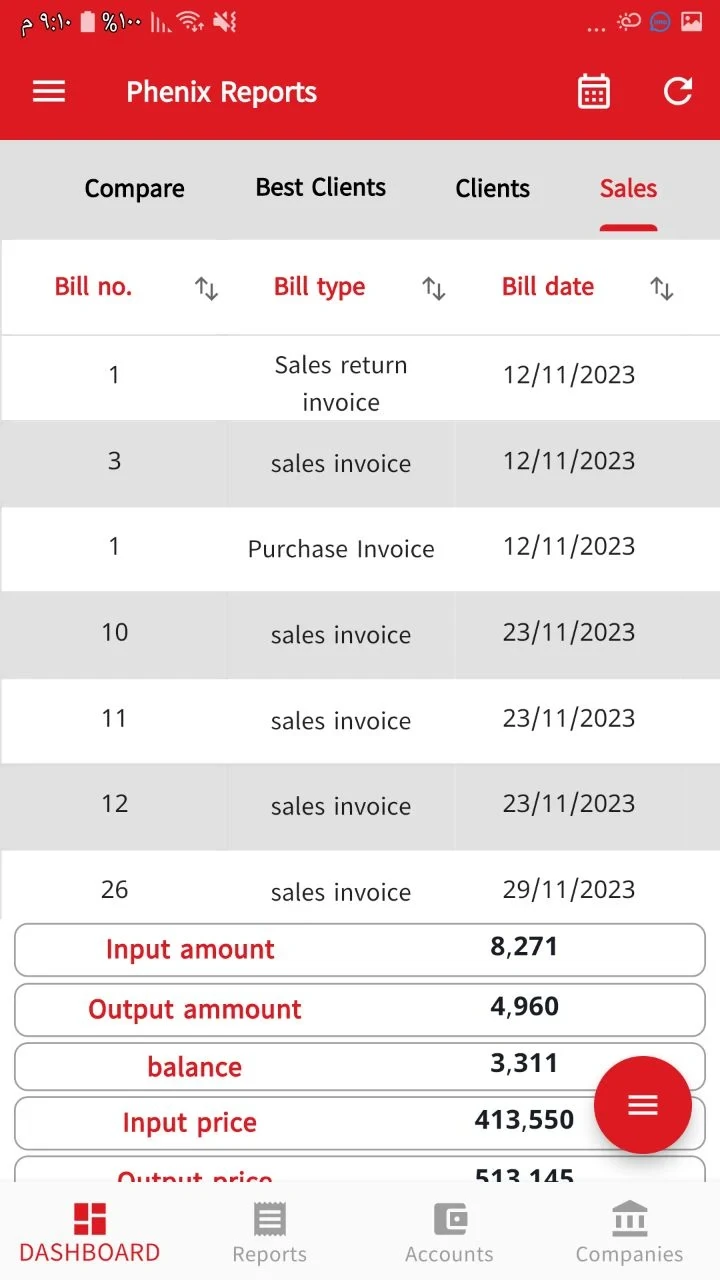
Task: Open the Reports bottom navigation icon
Action: coord(269,1219)
